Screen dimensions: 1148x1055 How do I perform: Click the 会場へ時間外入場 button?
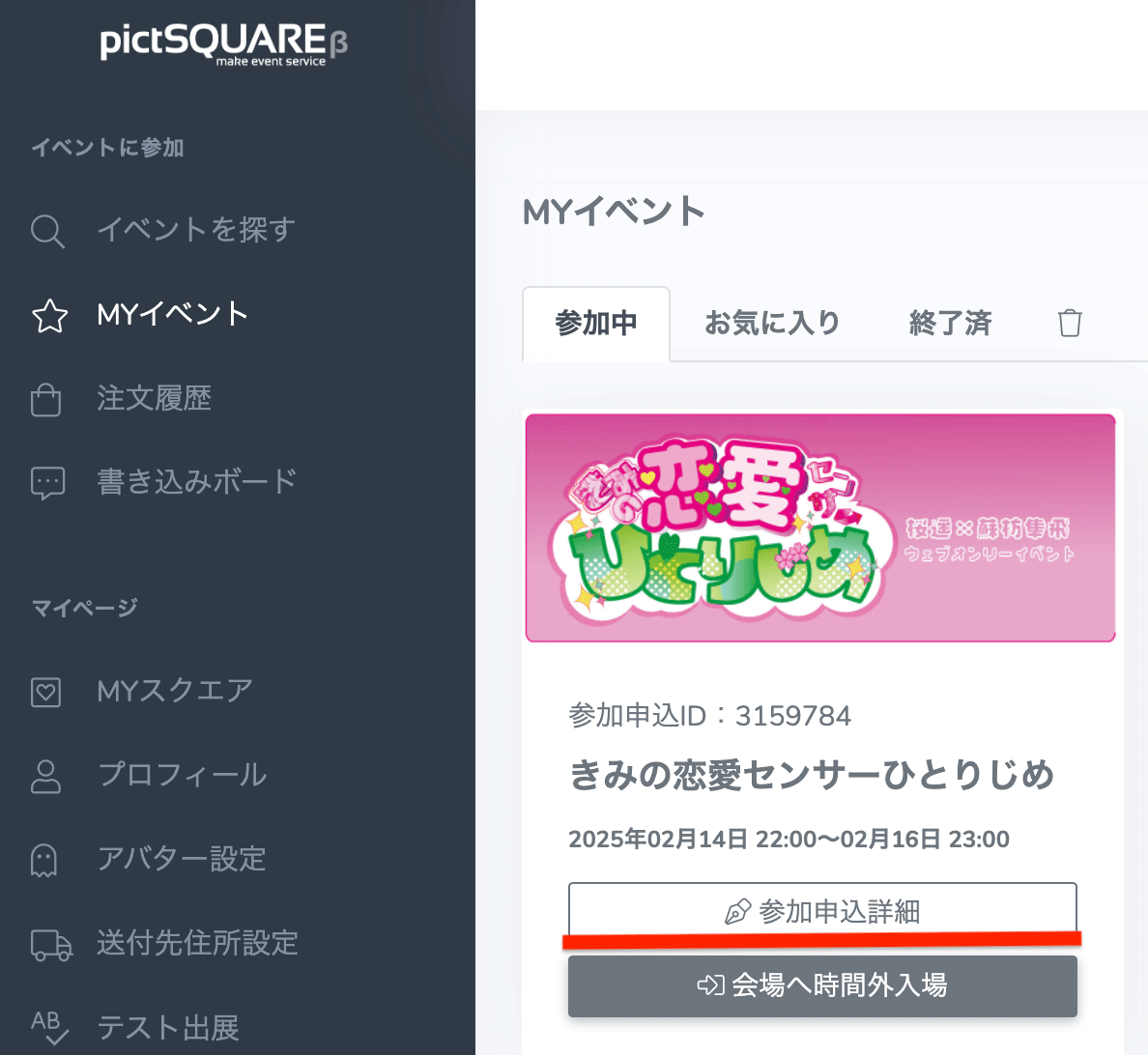click(x=822, y=986)
